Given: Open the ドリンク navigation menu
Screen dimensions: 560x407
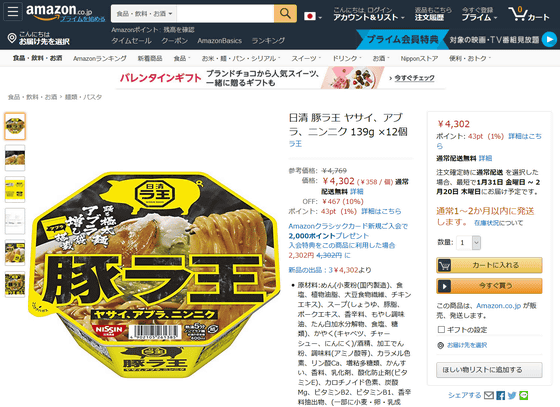Looking at the screenshot, I should click(347, 58).
